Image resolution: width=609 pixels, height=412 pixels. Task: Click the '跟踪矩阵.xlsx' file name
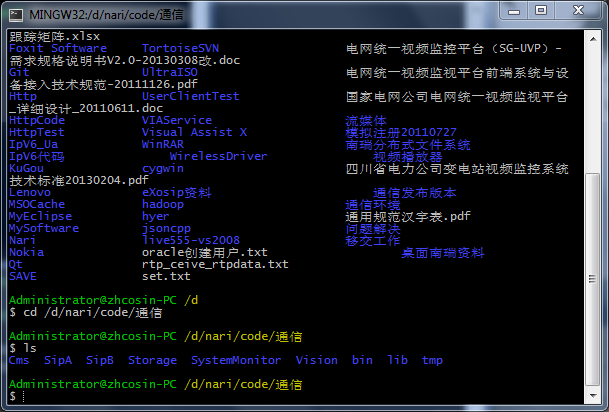pyautogui.click(x=54, y=37)
